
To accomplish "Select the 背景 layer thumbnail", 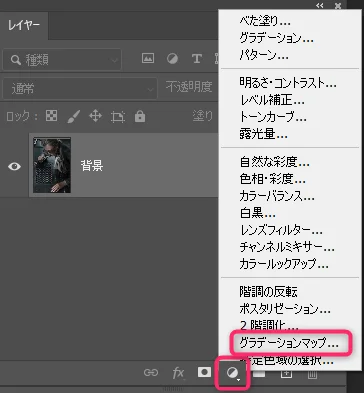I will (x=52, y=165).
